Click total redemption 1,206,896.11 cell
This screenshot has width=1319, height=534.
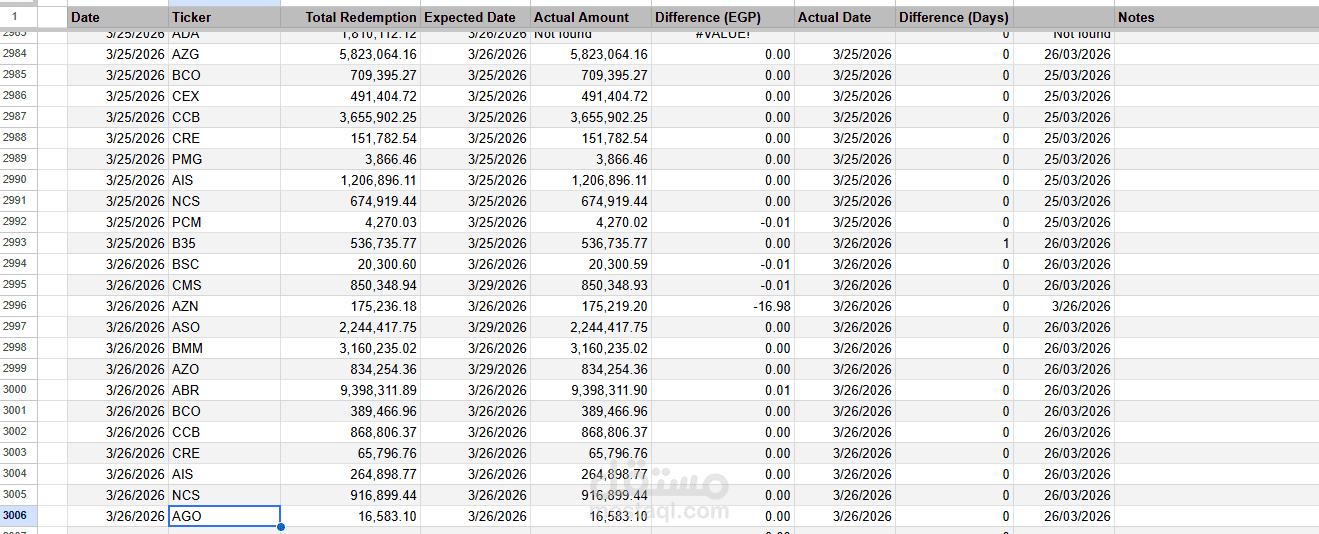coord(350,180)
